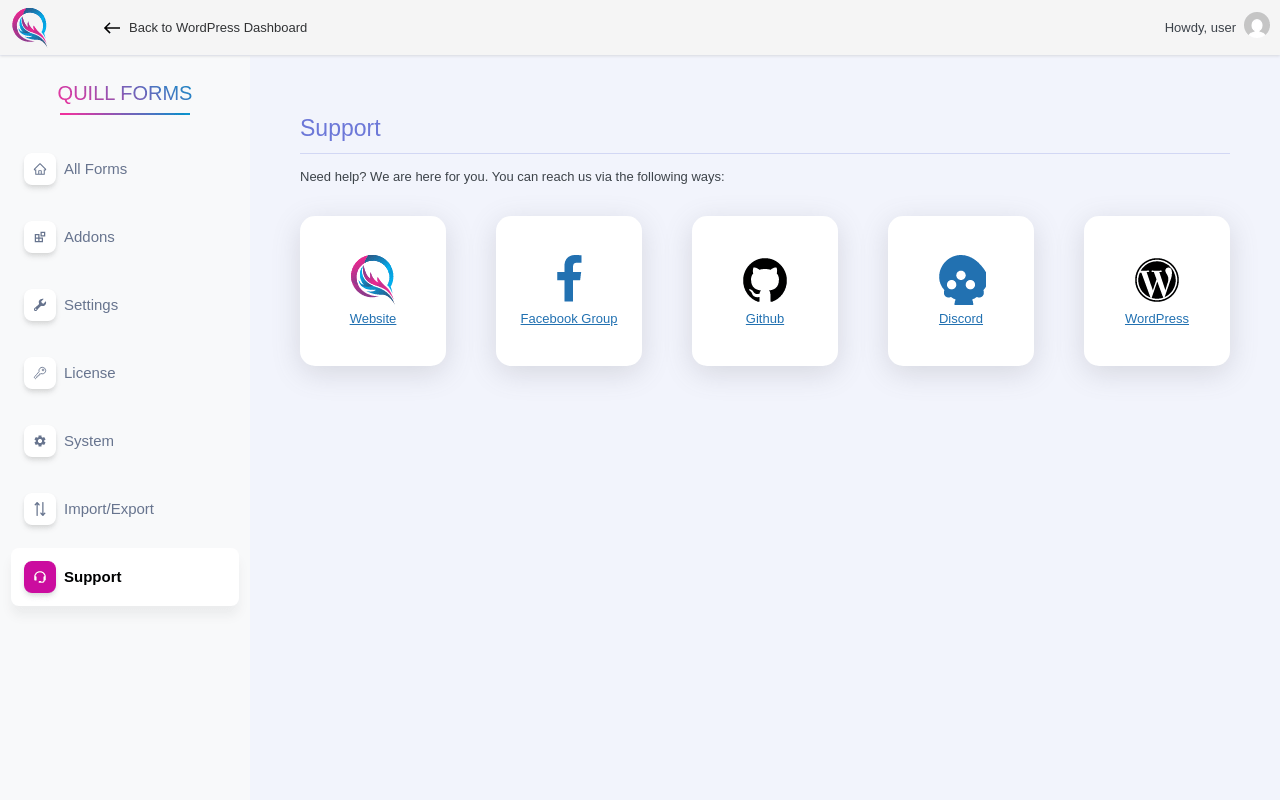Click the WordPress logo icon

click(x=1157, y=280)
